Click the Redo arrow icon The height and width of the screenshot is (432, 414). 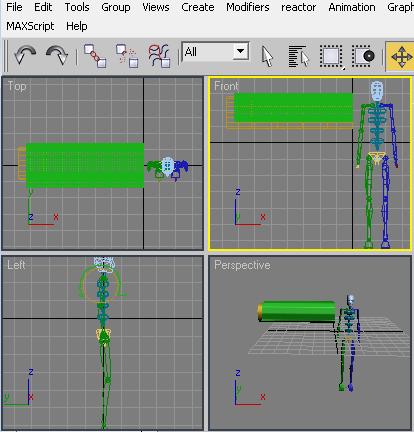(57, 55)
